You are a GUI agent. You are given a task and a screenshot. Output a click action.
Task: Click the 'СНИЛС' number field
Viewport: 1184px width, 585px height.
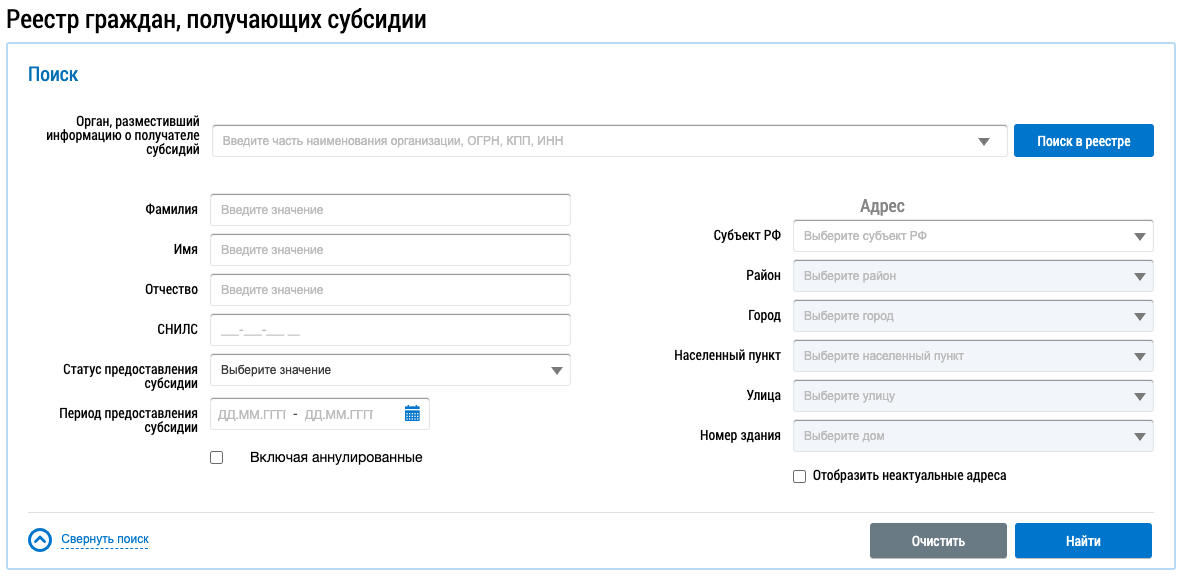tap(390, 330)
